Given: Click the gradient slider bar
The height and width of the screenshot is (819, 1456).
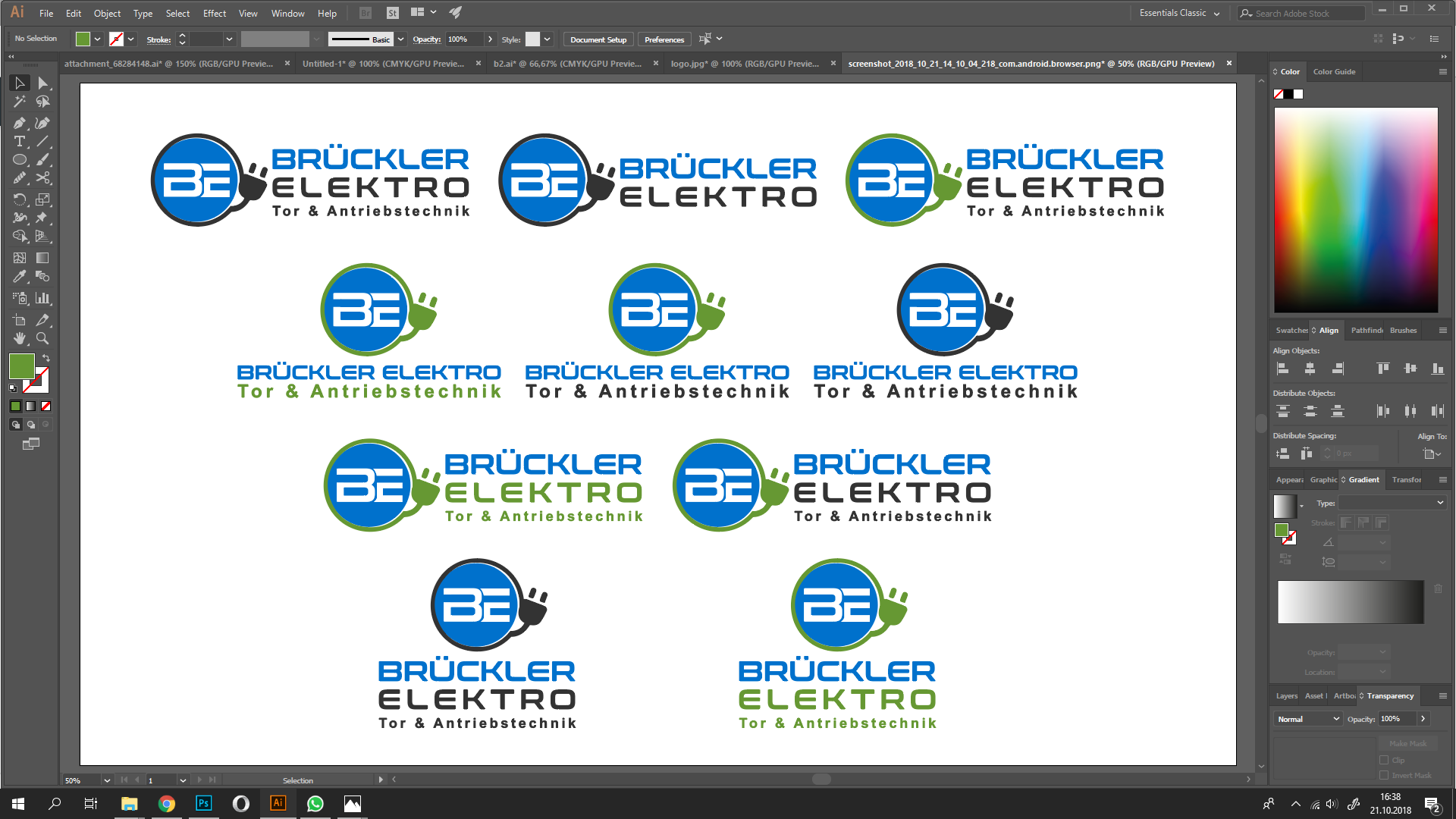Looking at the screenshot, I should click(x=1351, y=602).
